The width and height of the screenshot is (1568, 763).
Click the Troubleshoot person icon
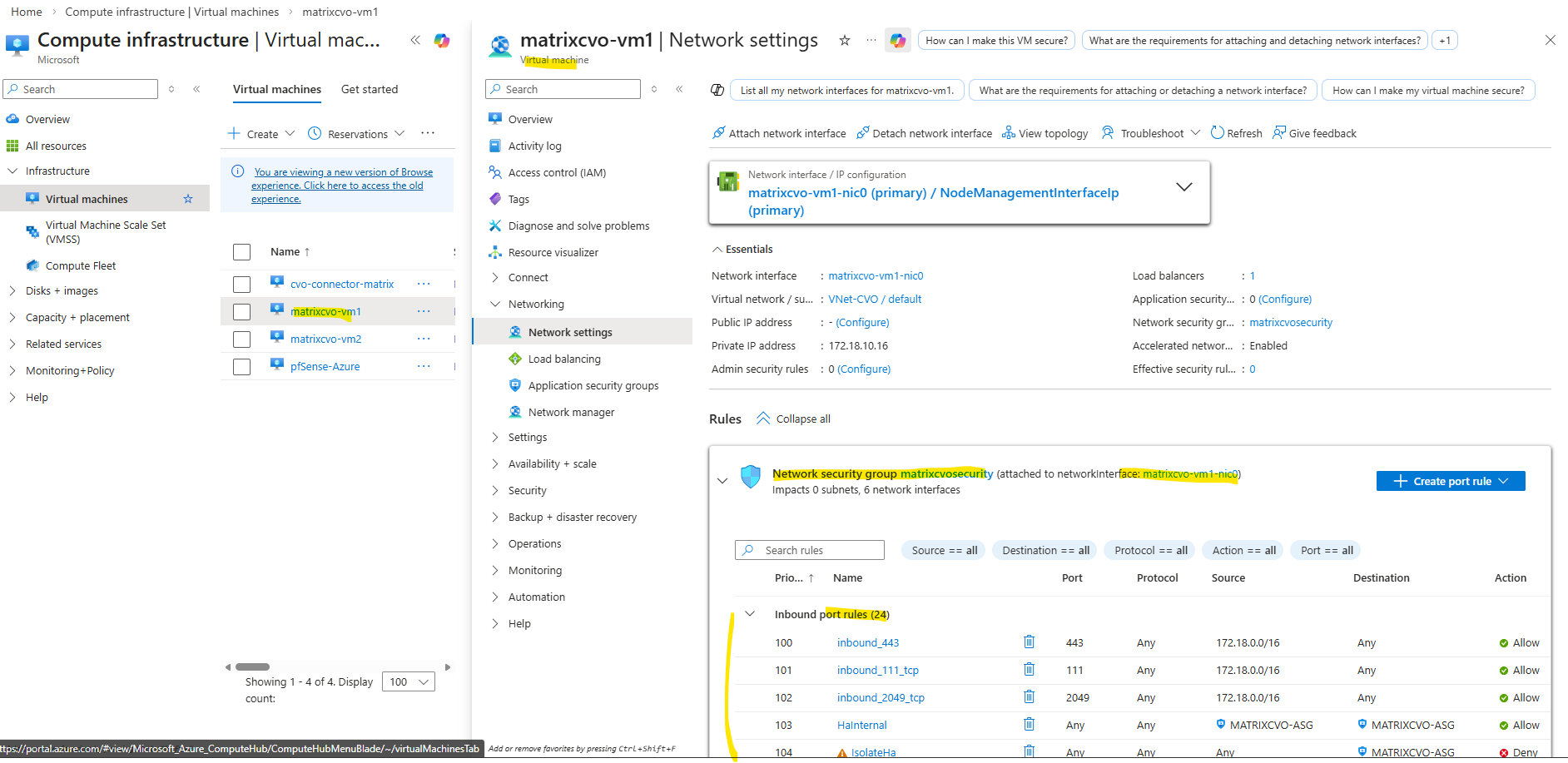click(1108, 133)
